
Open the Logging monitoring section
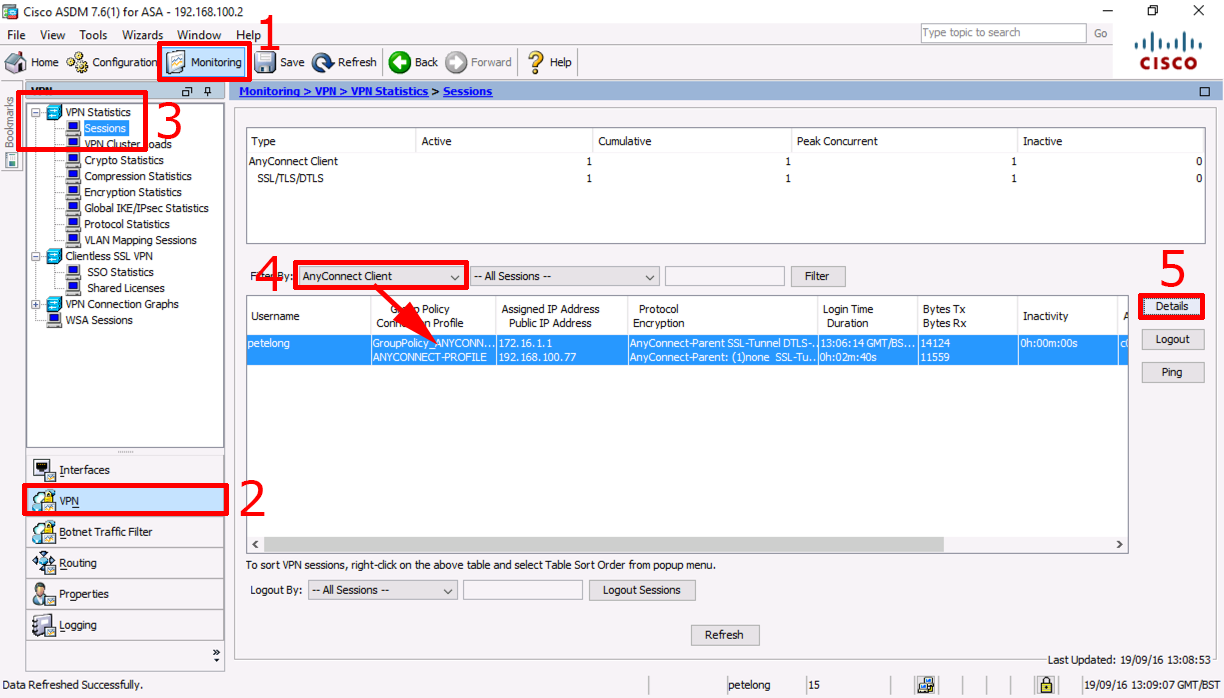pyautogui.click(x=125, y=625)
